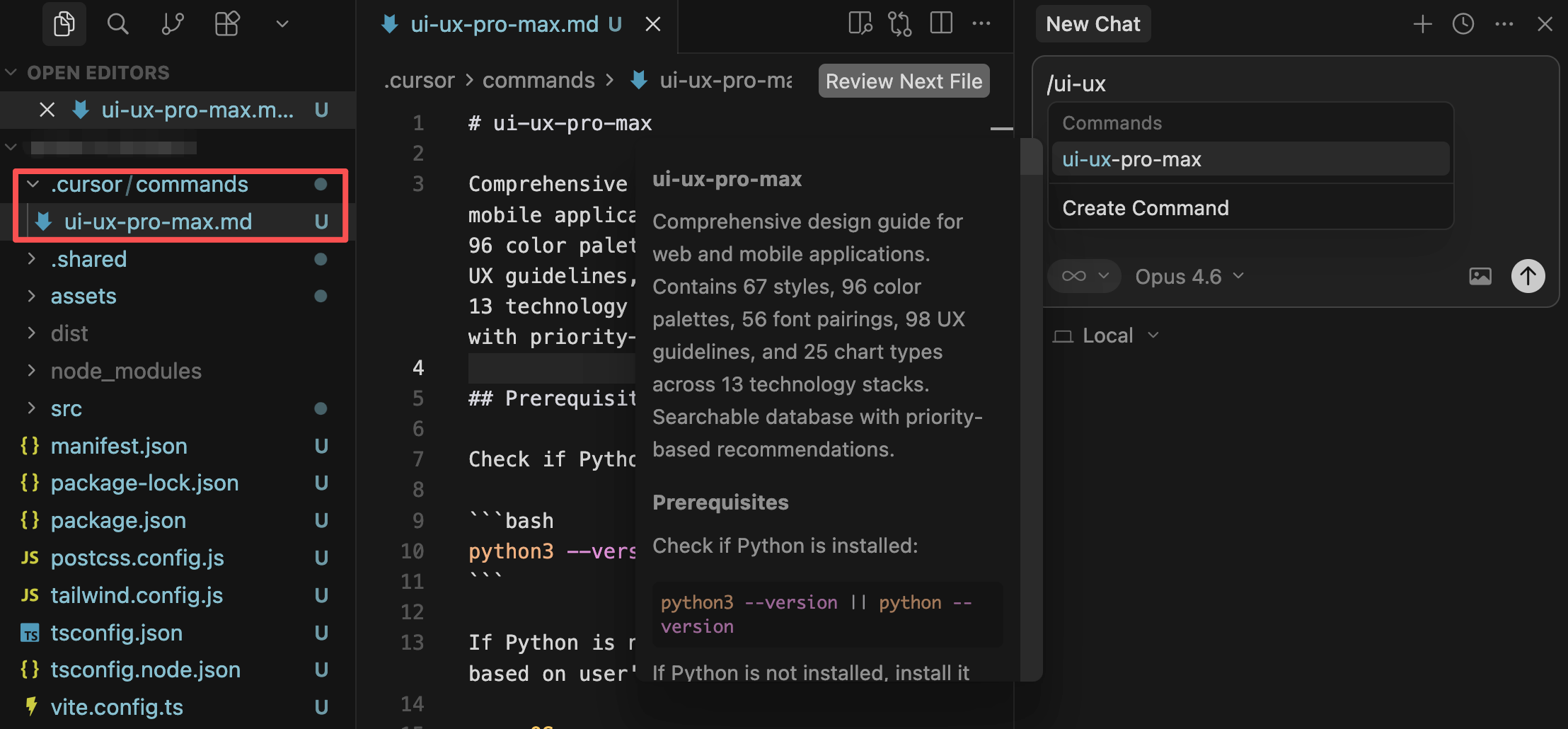Open the Explorer files icon

point(64,24)
